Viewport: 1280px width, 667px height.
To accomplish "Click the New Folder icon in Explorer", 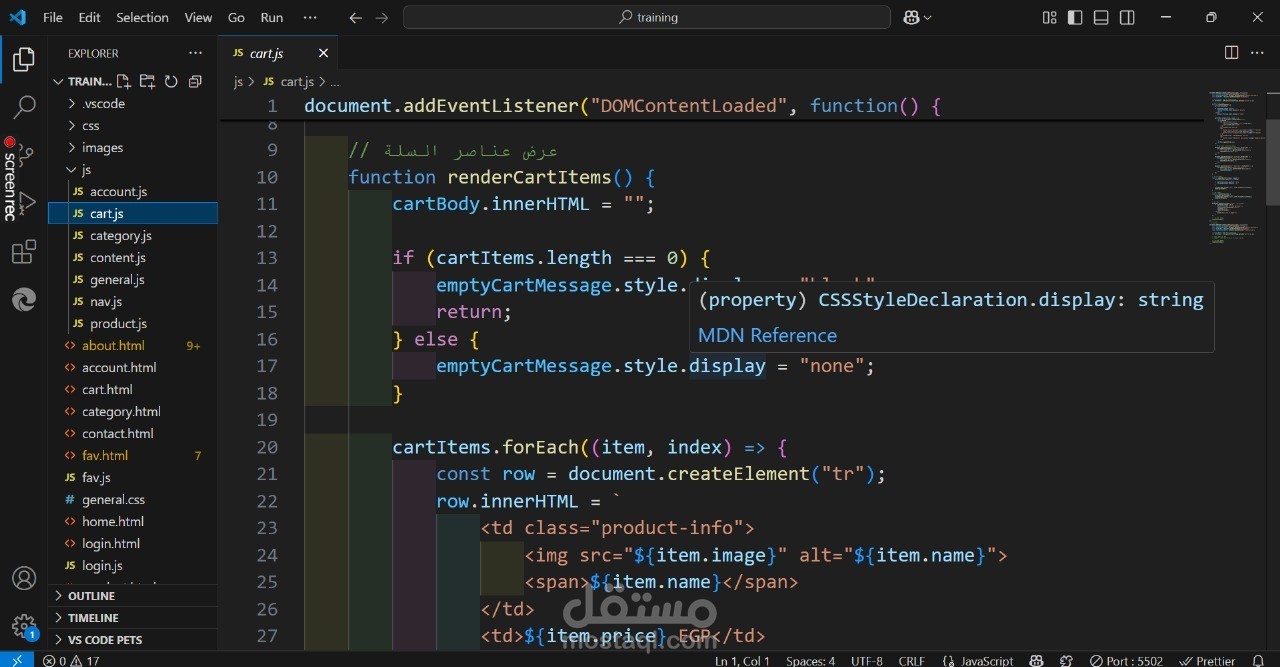I will tap(147, 81).
